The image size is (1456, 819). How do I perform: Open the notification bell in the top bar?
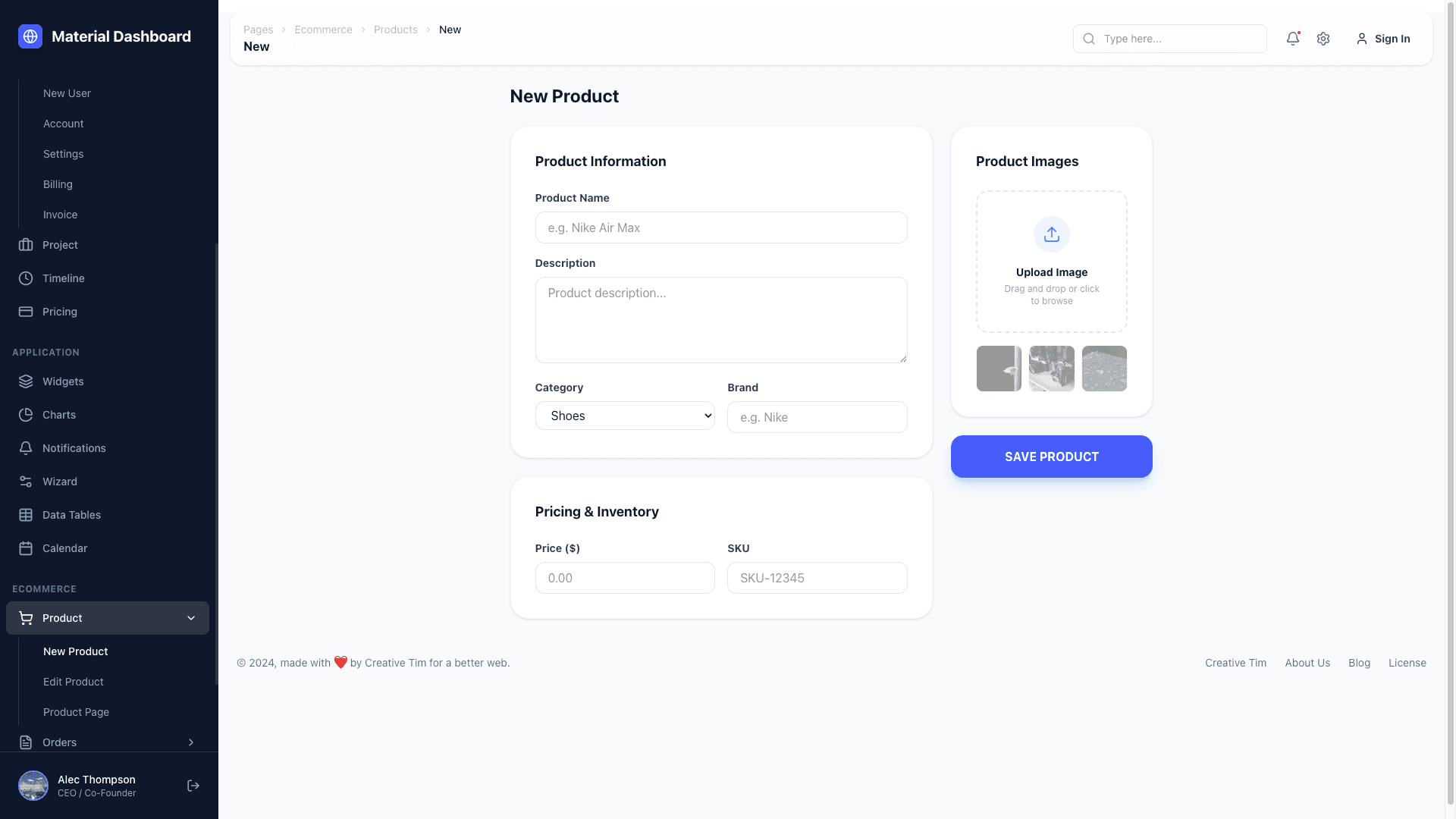(x=1293, y=39)
